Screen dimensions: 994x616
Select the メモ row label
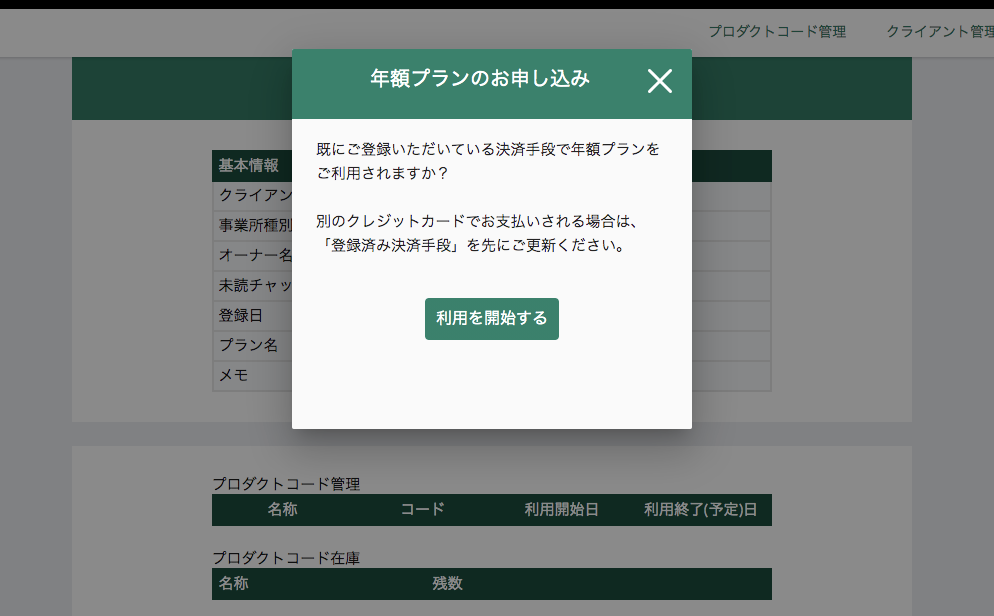coord(233,375)
